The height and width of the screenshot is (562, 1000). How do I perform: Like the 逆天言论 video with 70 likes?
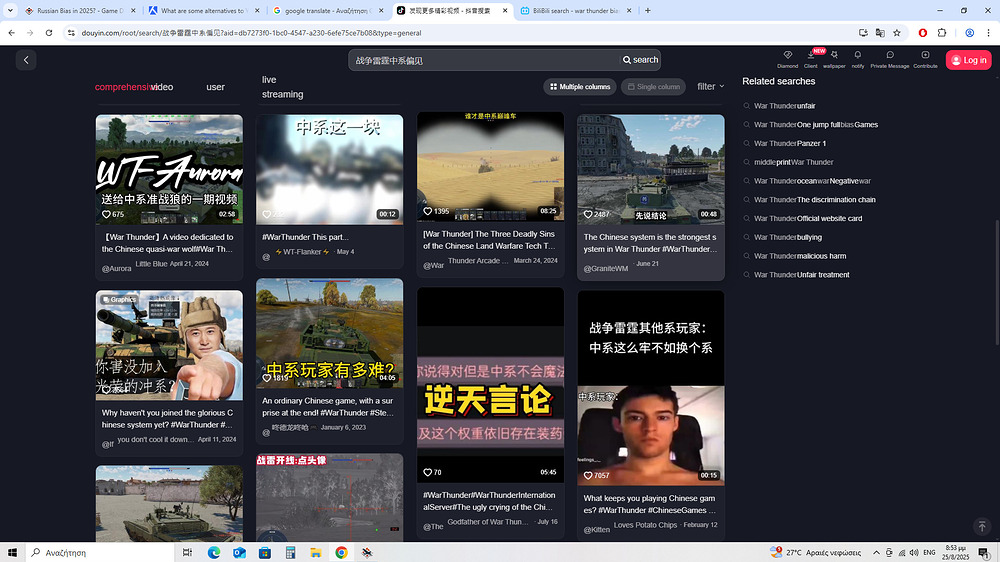(427, 472)
